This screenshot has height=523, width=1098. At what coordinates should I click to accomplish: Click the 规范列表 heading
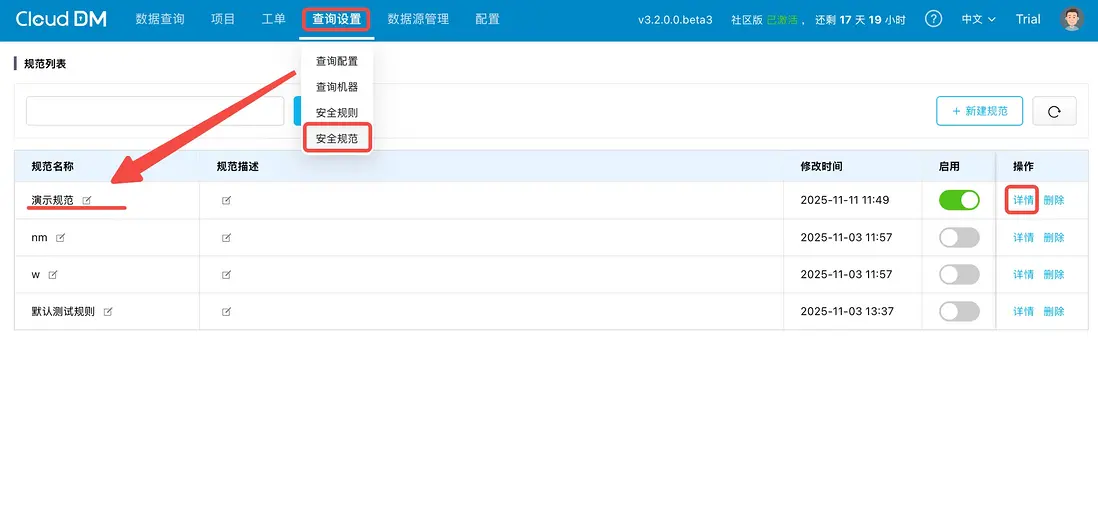(x=45, y=64)
